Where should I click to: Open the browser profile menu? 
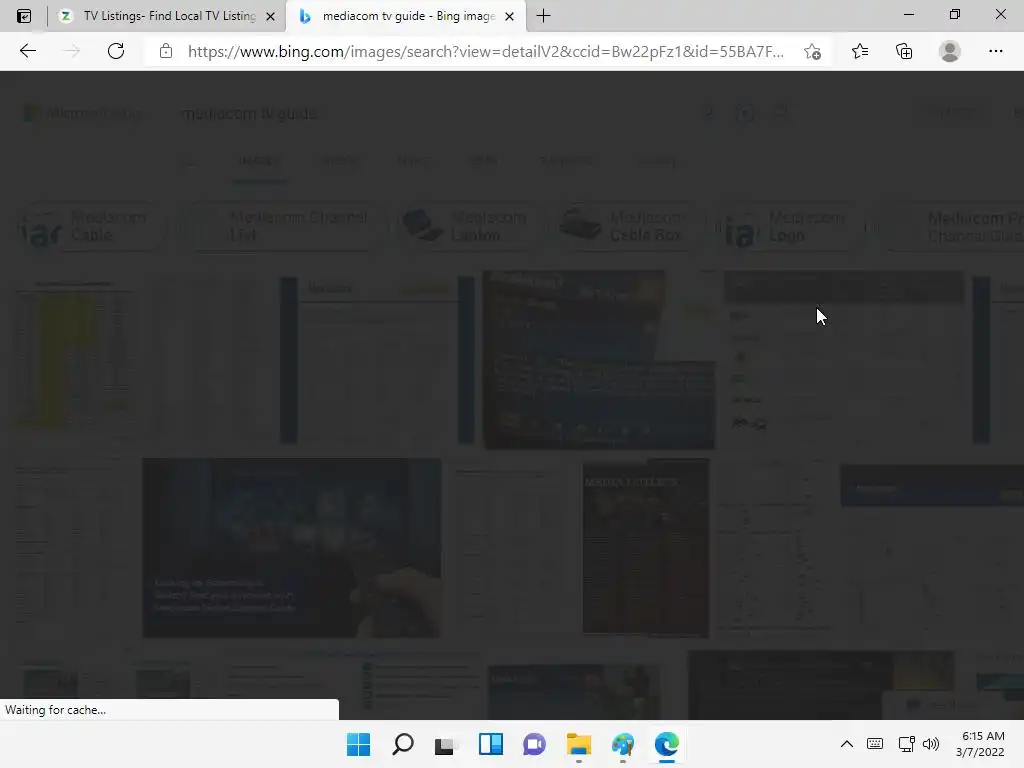(x=950, y=51)
